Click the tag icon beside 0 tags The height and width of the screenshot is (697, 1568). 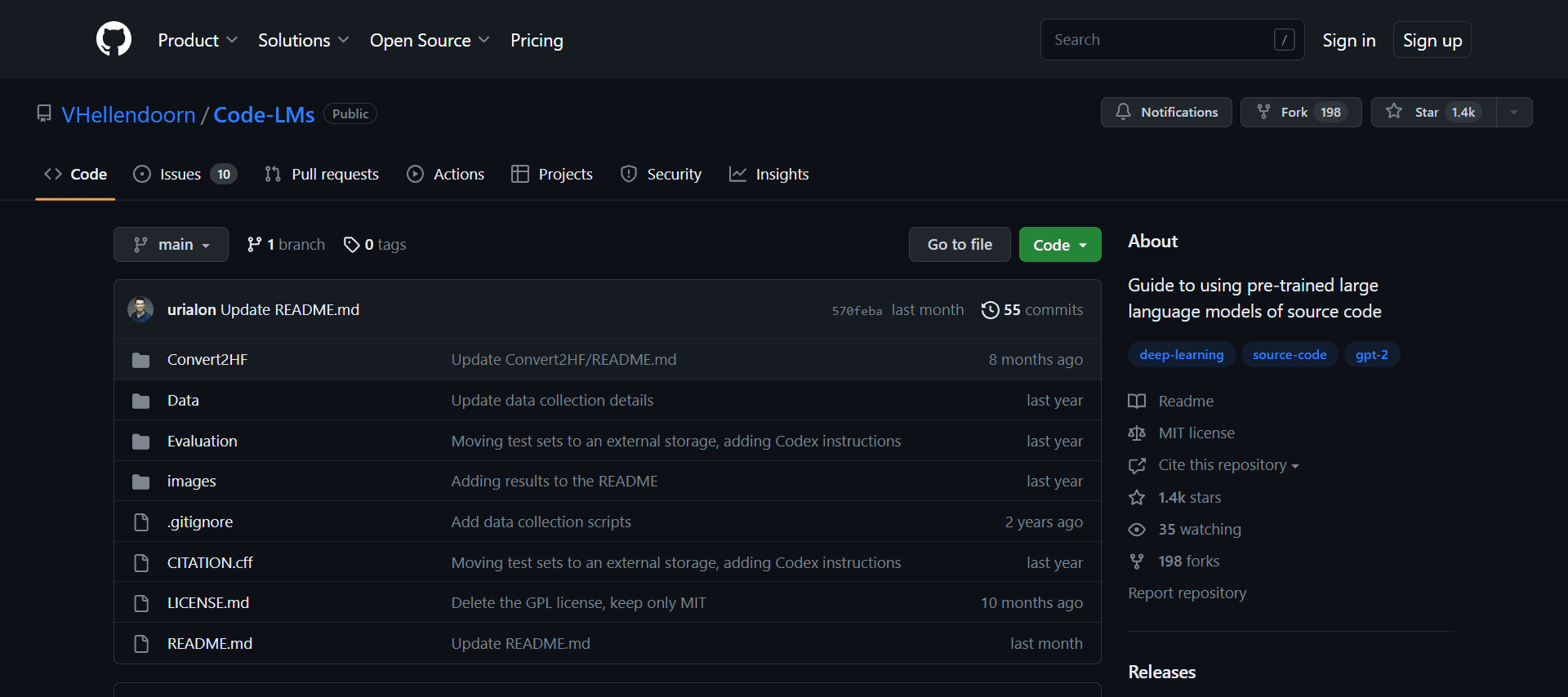pos(352,244)
